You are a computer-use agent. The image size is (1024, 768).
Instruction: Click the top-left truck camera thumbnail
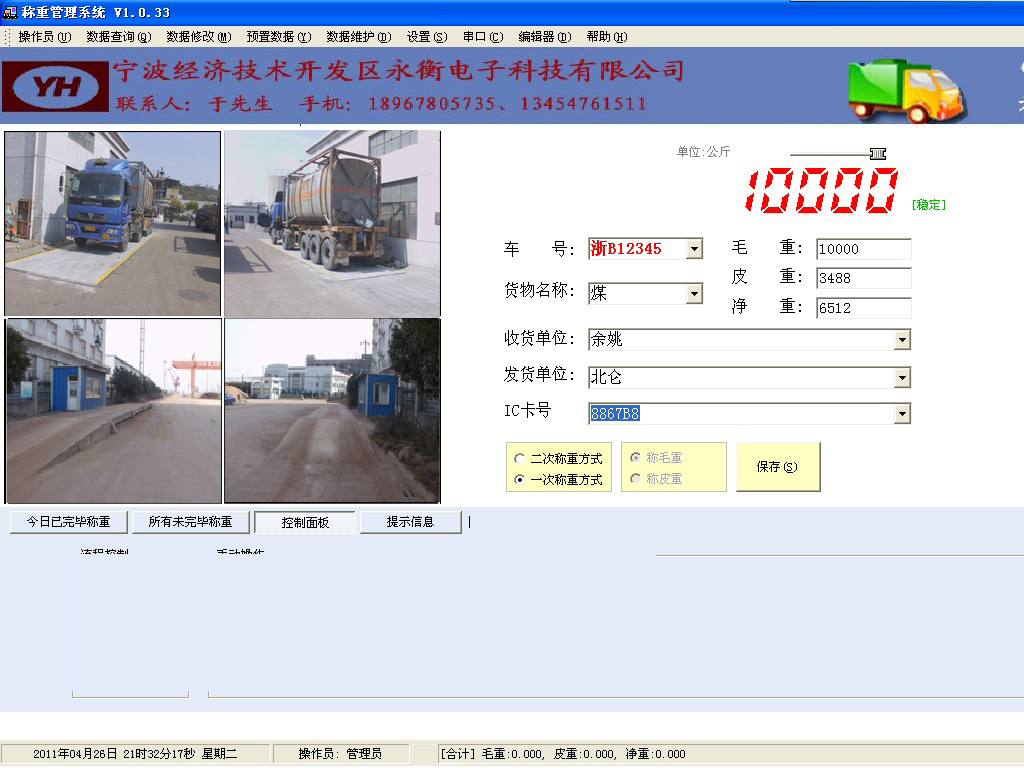coord(112,220)
